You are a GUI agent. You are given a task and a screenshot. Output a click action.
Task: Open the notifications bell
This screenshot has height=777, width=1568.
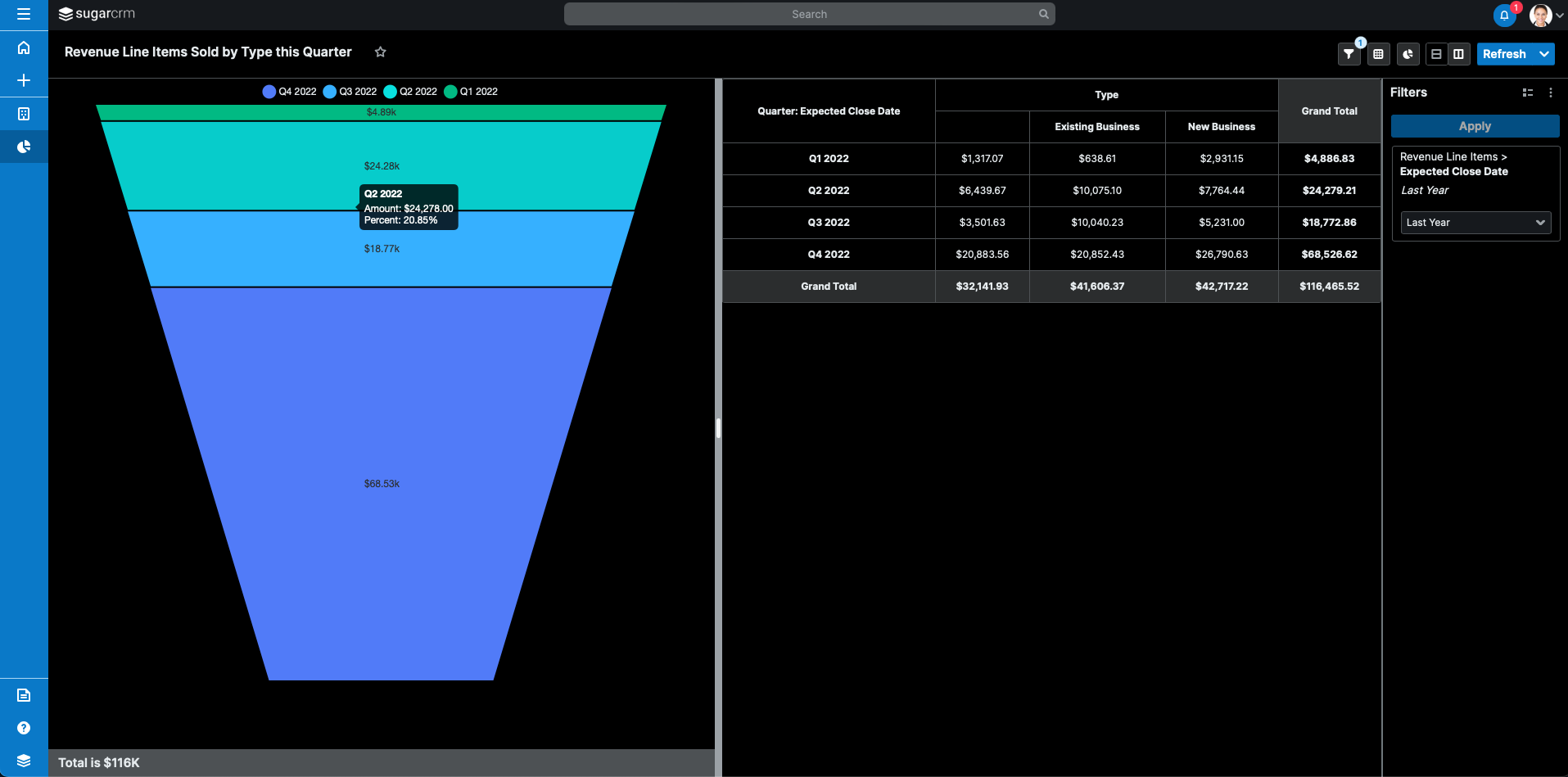(x=1503, y=15)
